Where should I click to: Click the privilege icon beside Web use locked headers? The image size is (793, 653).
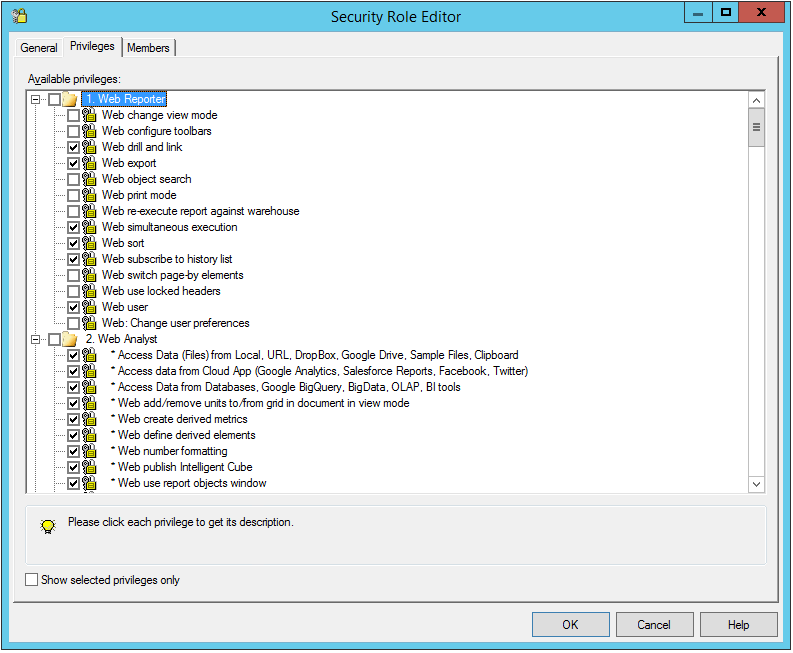(89, 291)
